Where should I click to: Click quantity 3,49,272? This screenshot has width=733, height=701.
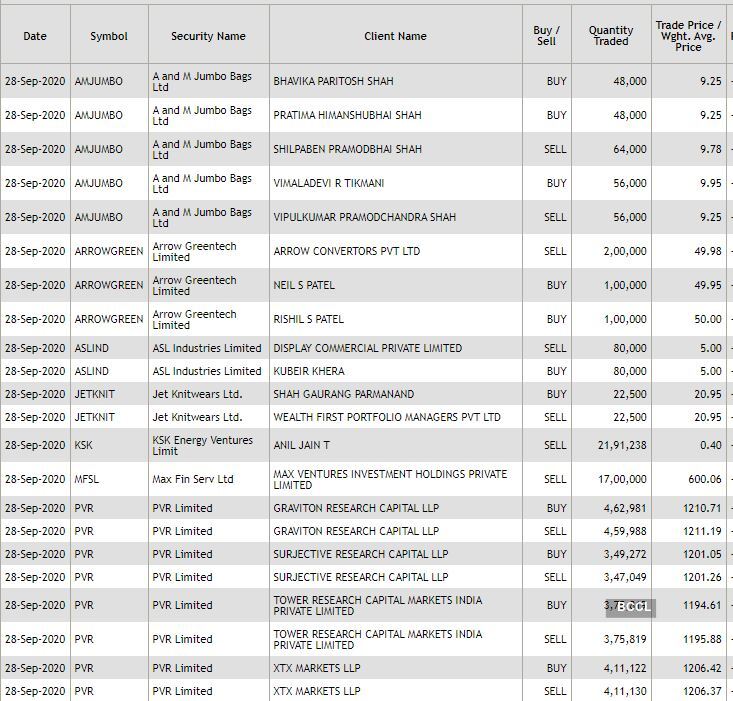coord(625,554)
